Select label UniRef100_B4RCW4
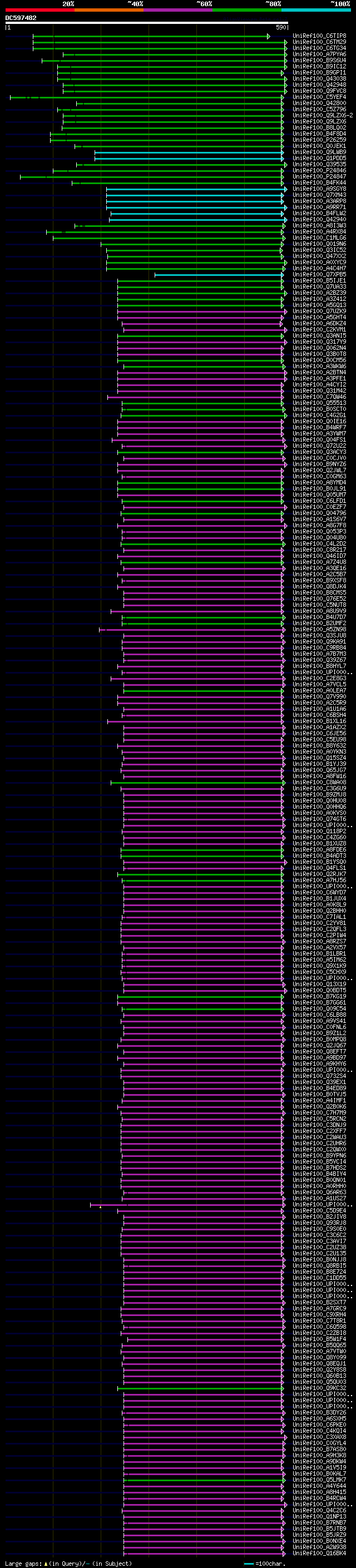The image size is (356, 1568). pos(319,1497)
